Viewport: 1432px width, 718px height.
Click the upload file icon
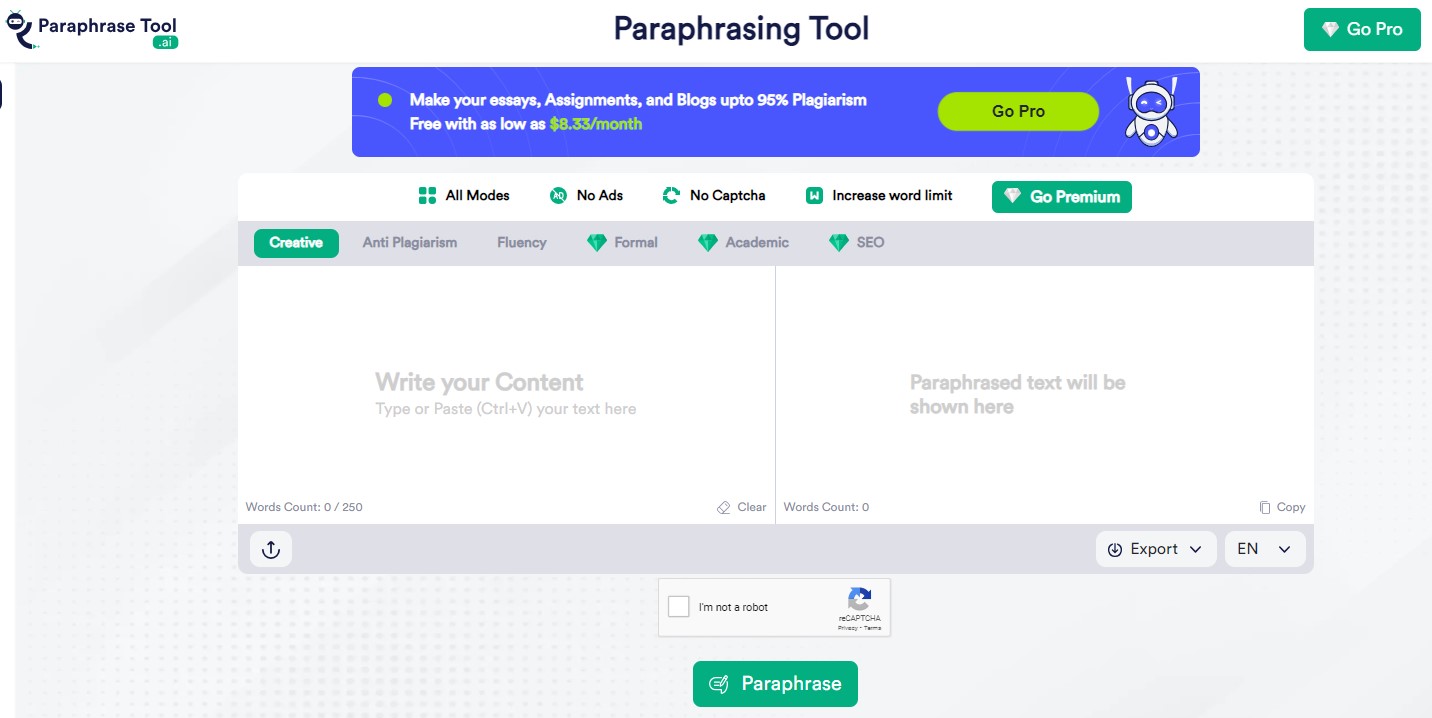point(270,549)
